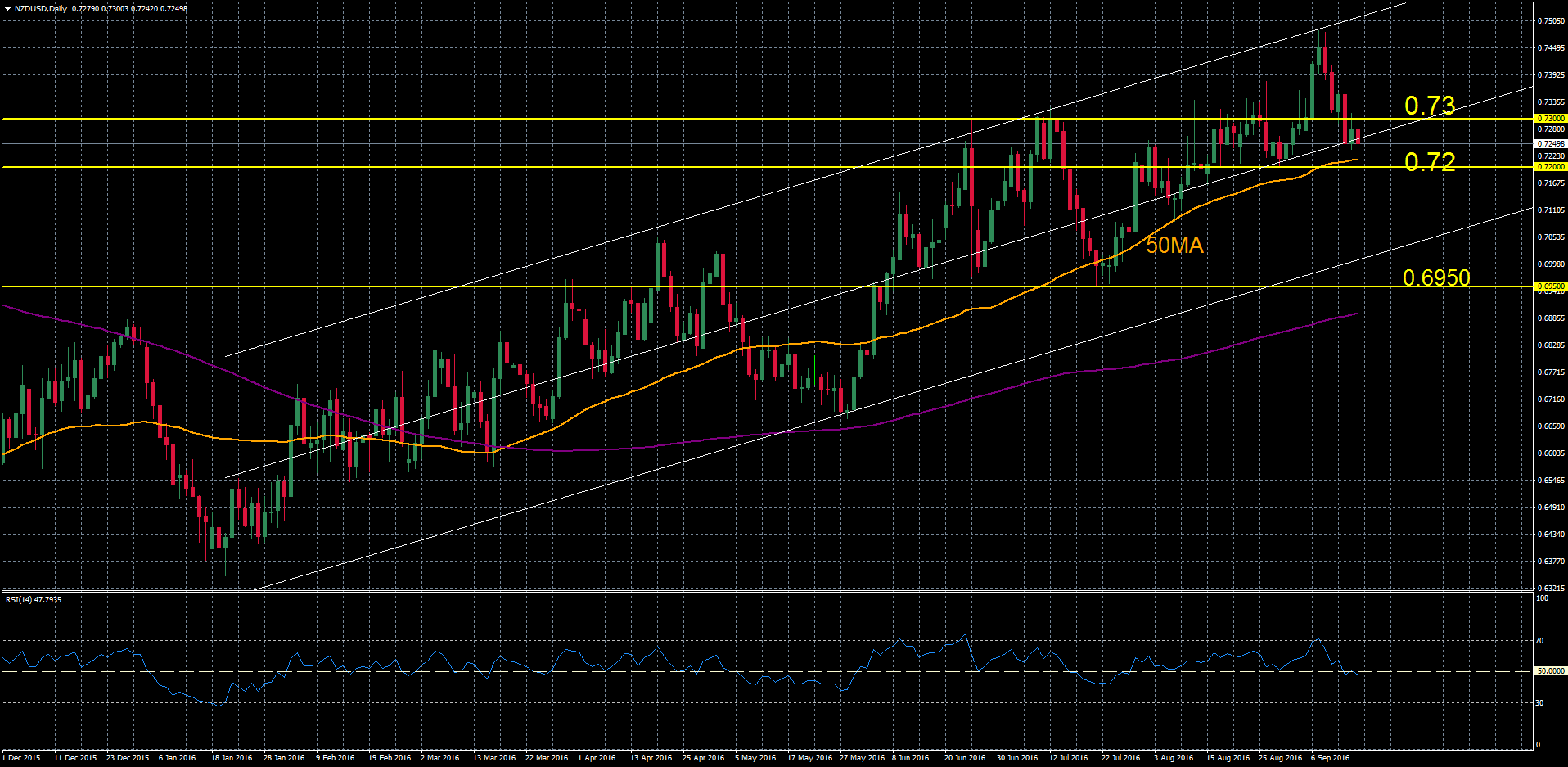Screen dimensions: 1568x767
Task: Click the 0.73355 price axis label
Action: tap(1552, 102)
